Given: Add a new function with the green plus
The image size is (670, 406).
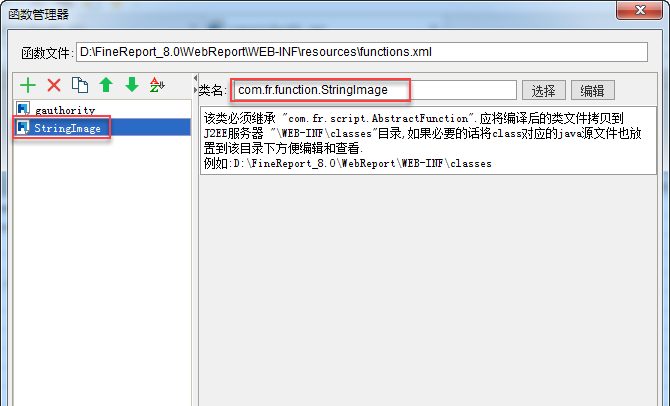Looking at the screenshot, I should 28,85.
